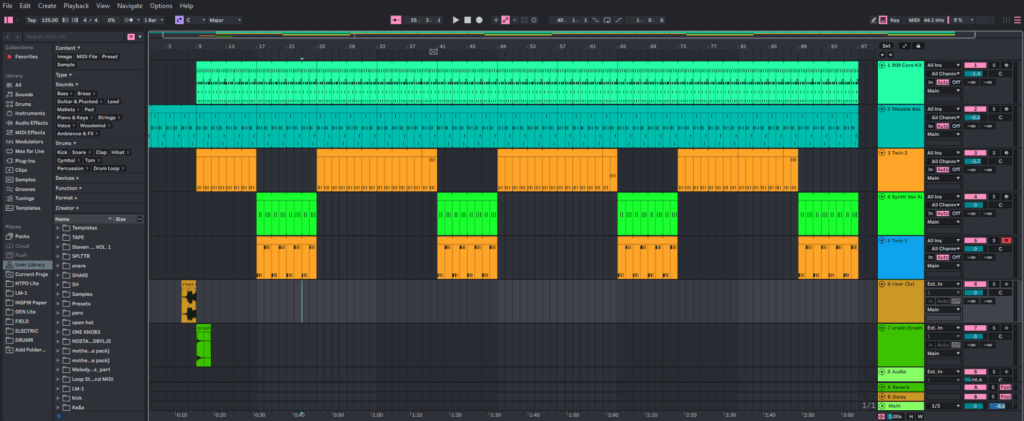
Task: Open the Navigate menu
Action: point(130,6)
